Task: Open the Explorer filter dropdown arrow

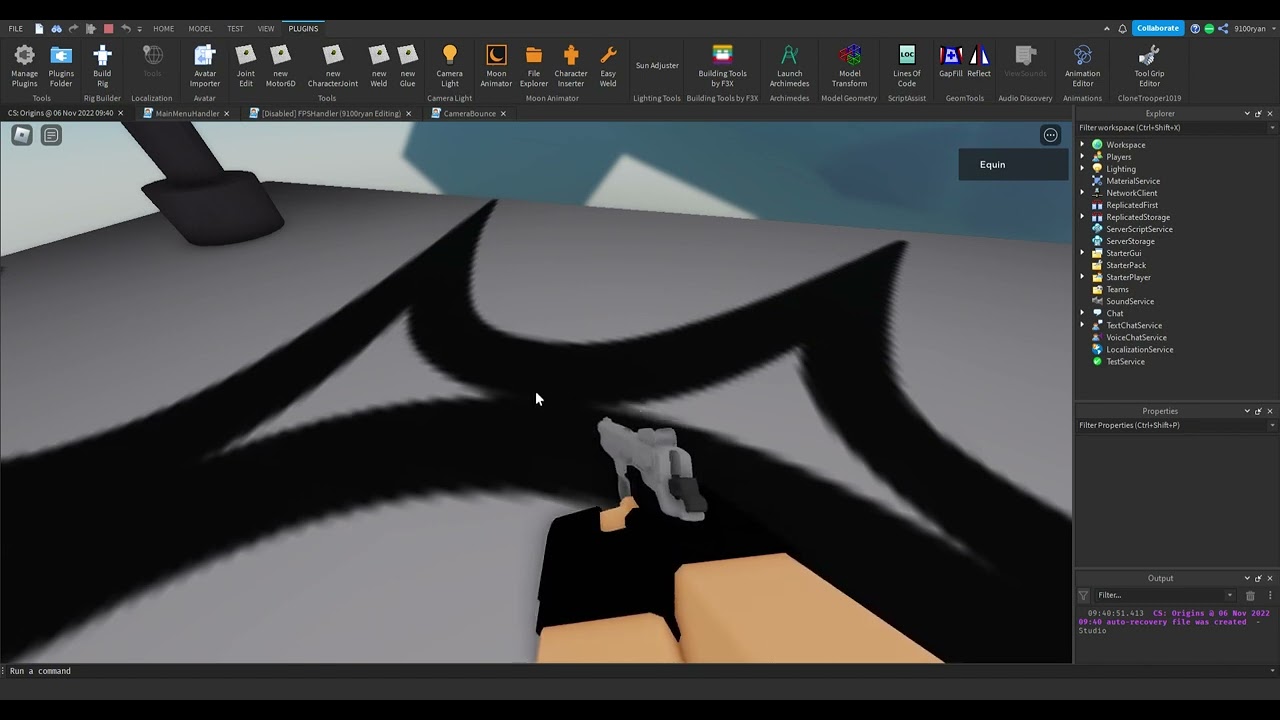Action: tap(1271, 128)
